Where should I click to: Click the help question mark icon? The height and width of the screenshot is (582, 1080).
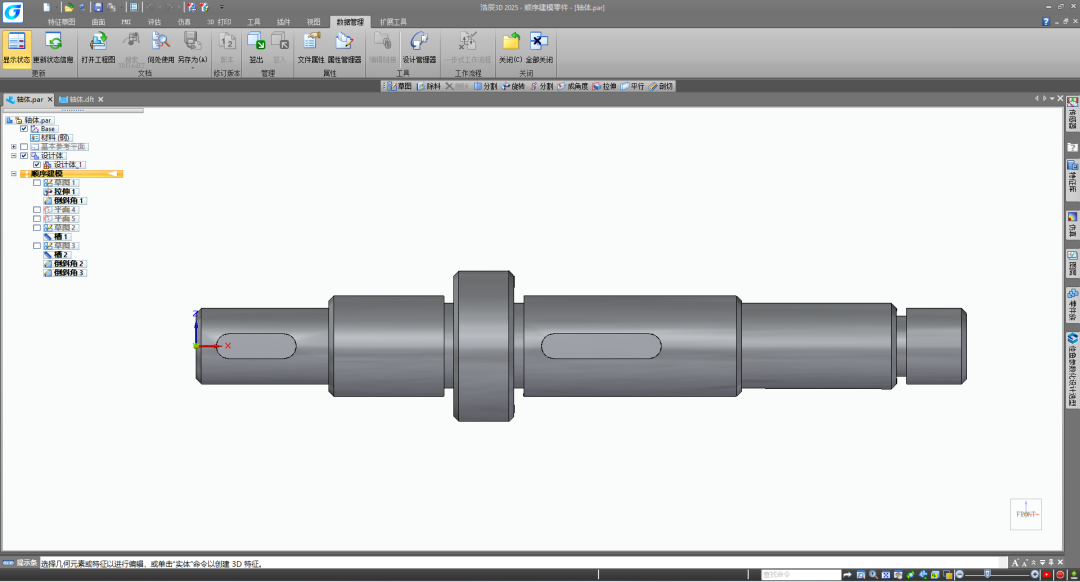pos(1046,22)
